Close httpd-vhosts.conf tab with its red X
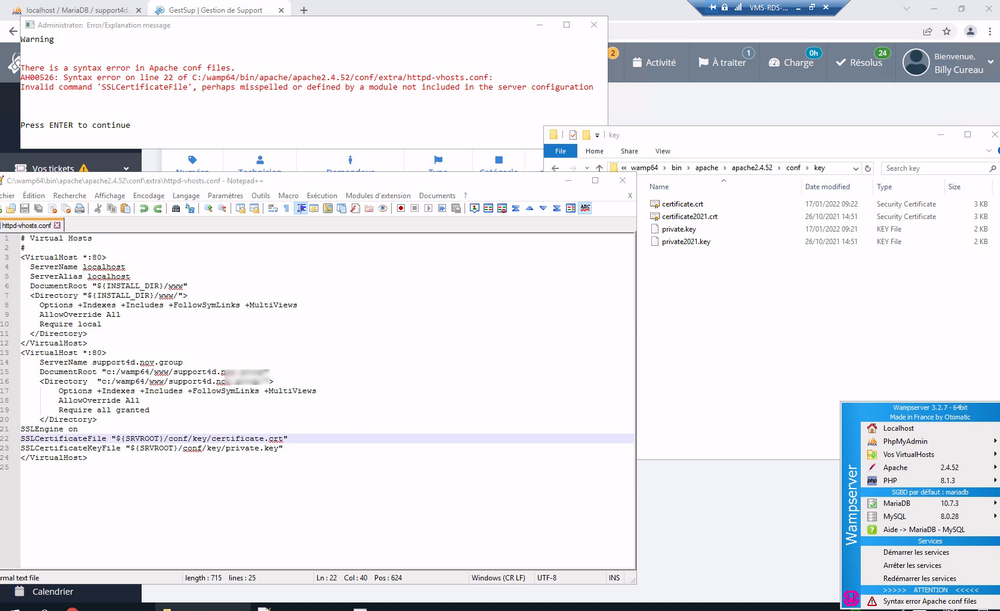 tap(57, 225)
